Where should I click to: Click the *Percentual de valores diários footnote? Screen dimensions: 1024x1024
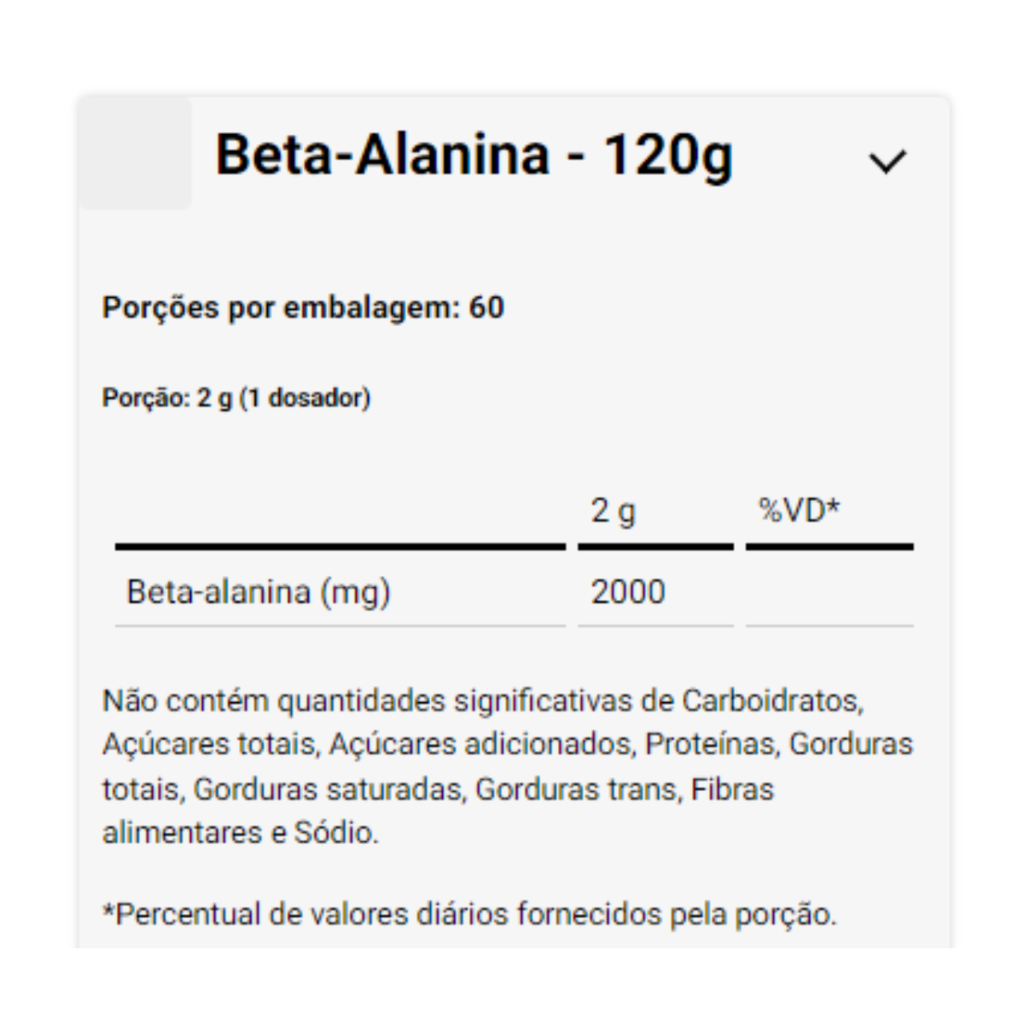coord(470,914)
